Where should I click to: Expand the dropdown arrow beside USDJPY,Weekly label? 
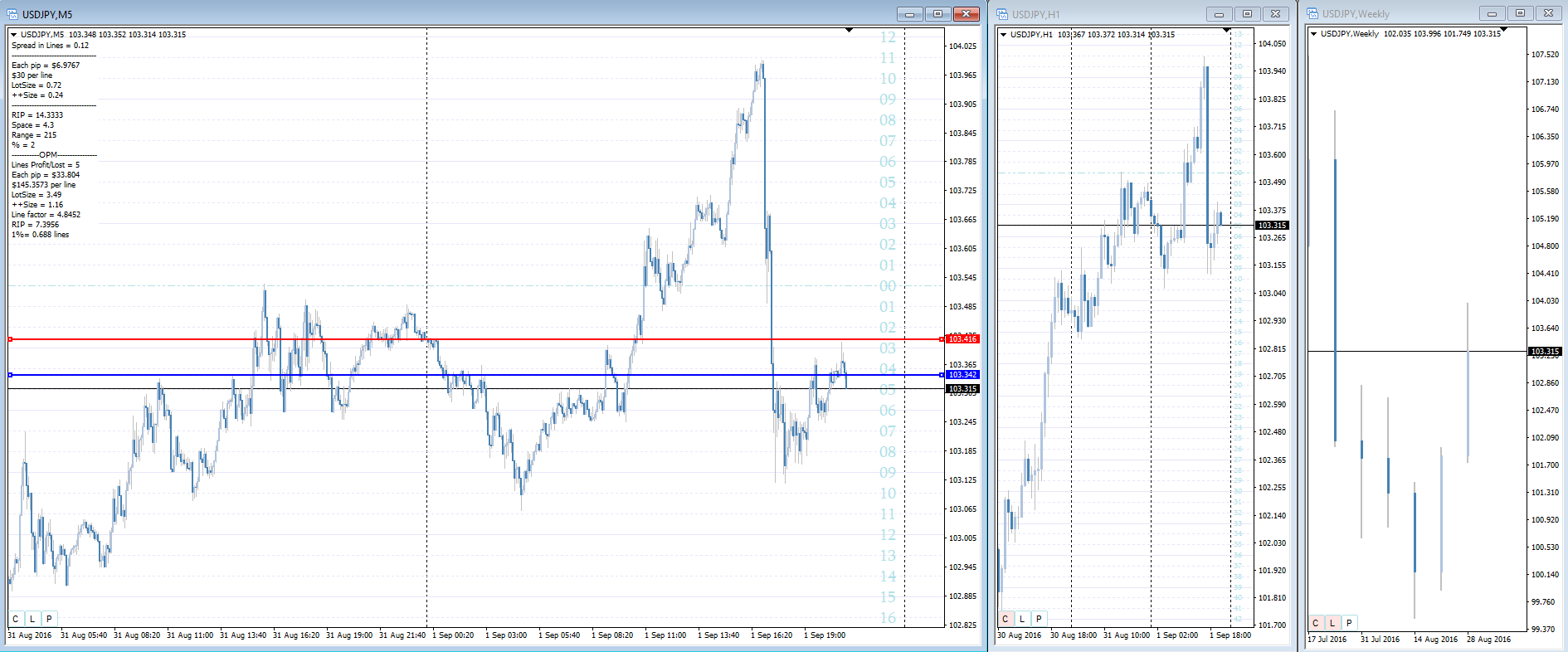click(x=1314, y=34)
